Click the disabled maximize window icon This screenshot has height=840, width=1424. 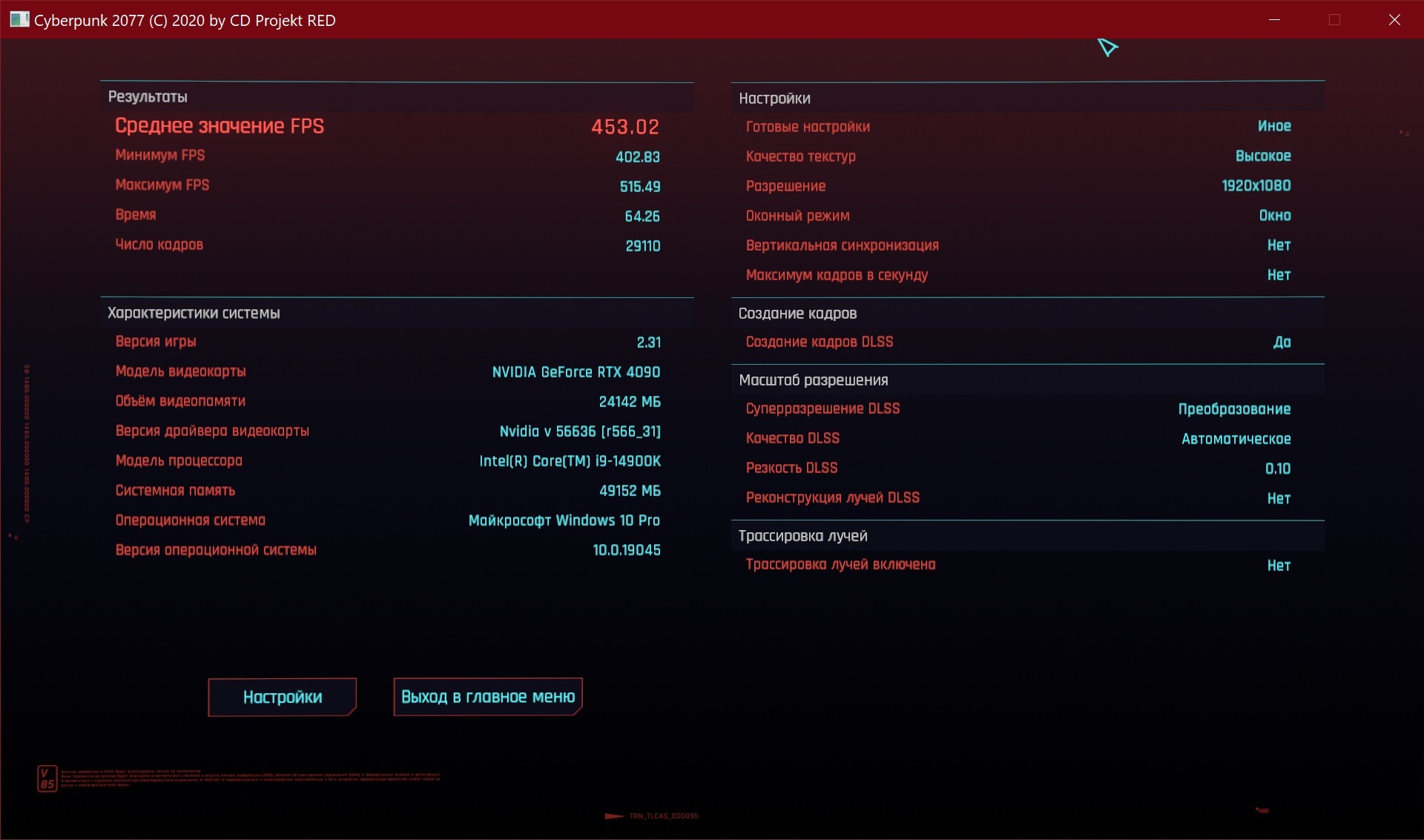coord(1334,20)
